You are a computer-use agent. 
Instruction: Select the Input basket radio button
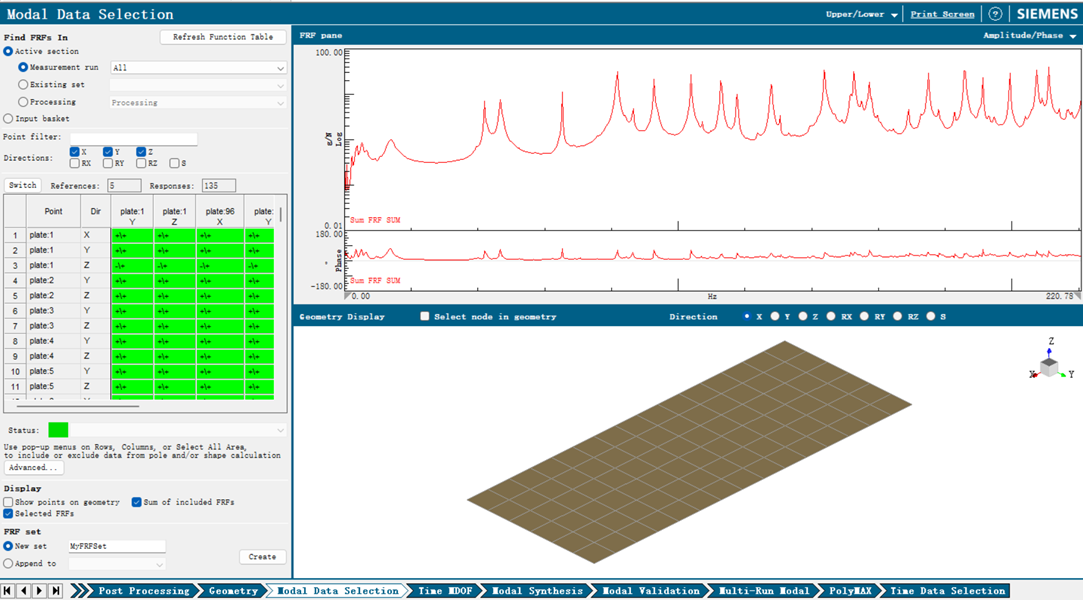9,119
